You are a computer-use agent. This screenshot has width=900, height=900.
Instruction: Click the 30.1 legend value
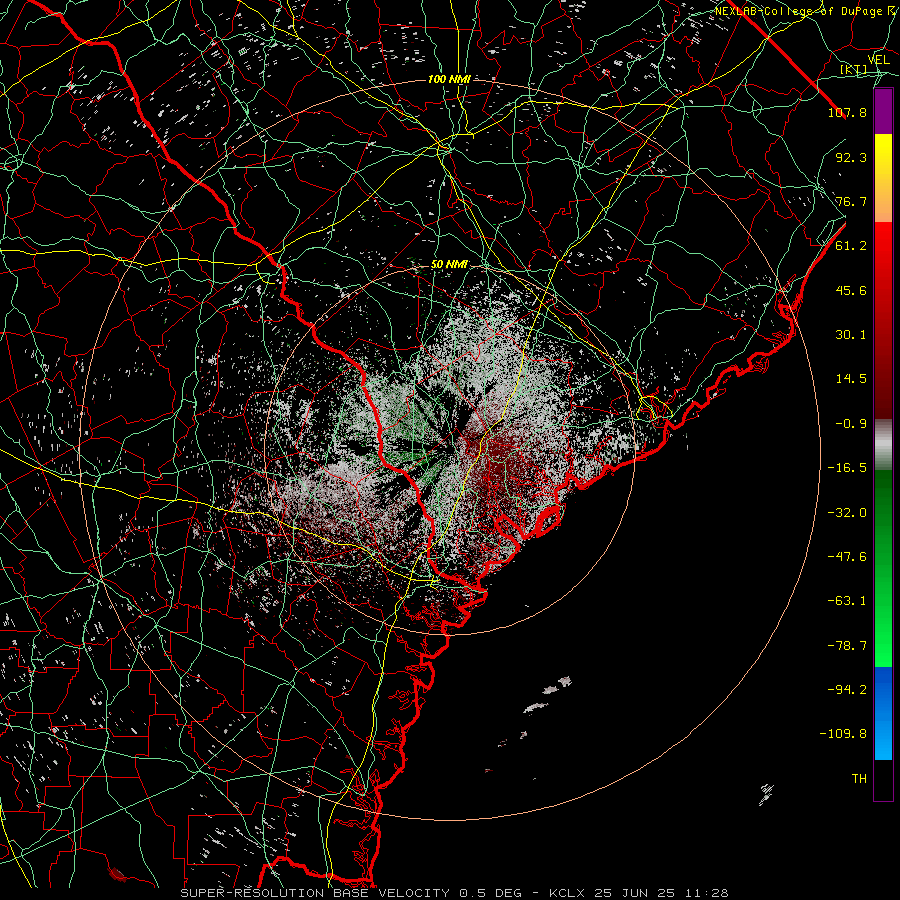[x=851, y=335]
